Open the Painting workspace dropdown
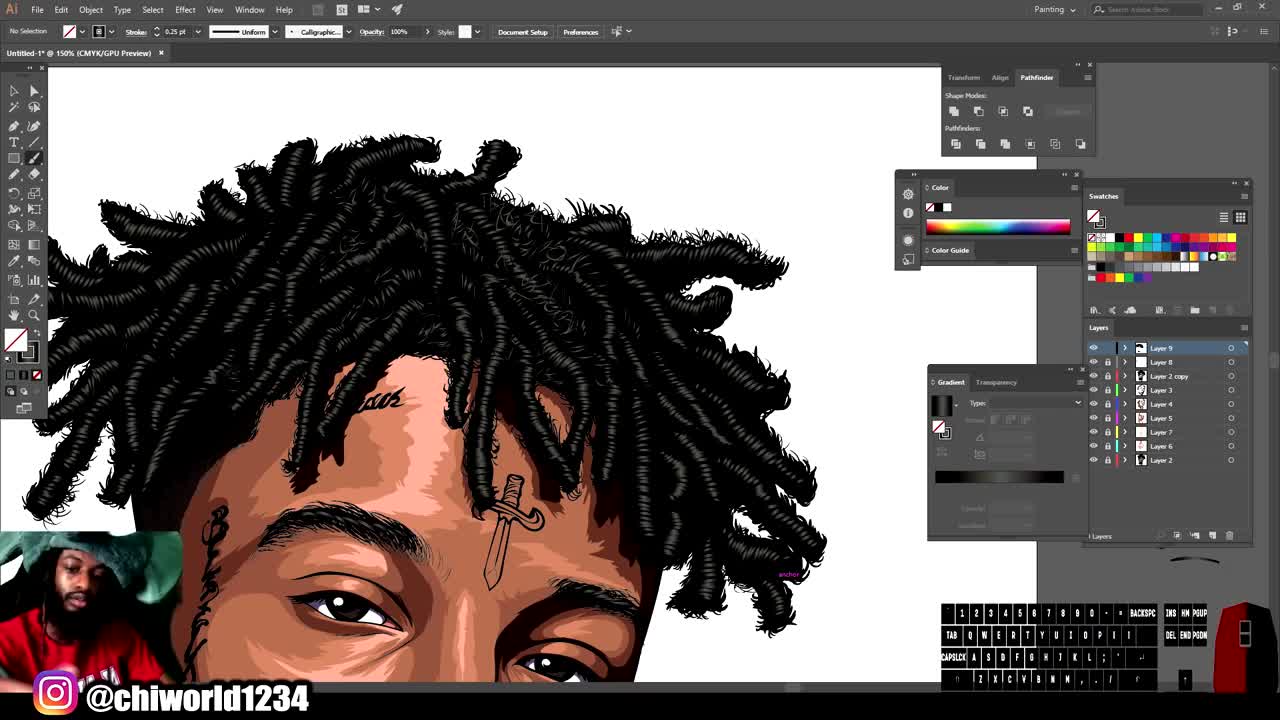 (1055, 9)
